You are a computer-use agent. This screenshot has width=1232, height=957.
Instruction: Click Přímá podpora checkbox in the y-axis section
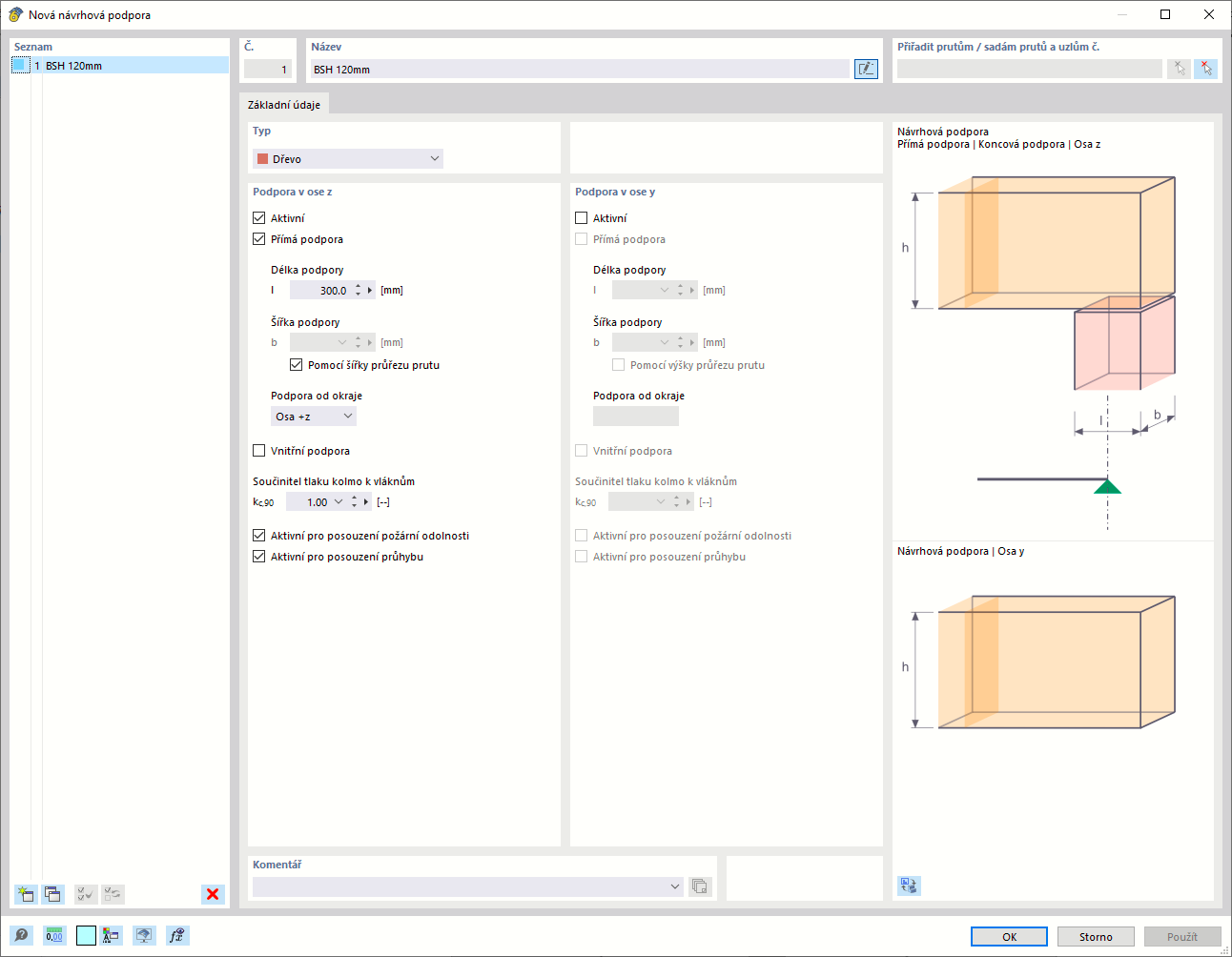coord(582,239)
